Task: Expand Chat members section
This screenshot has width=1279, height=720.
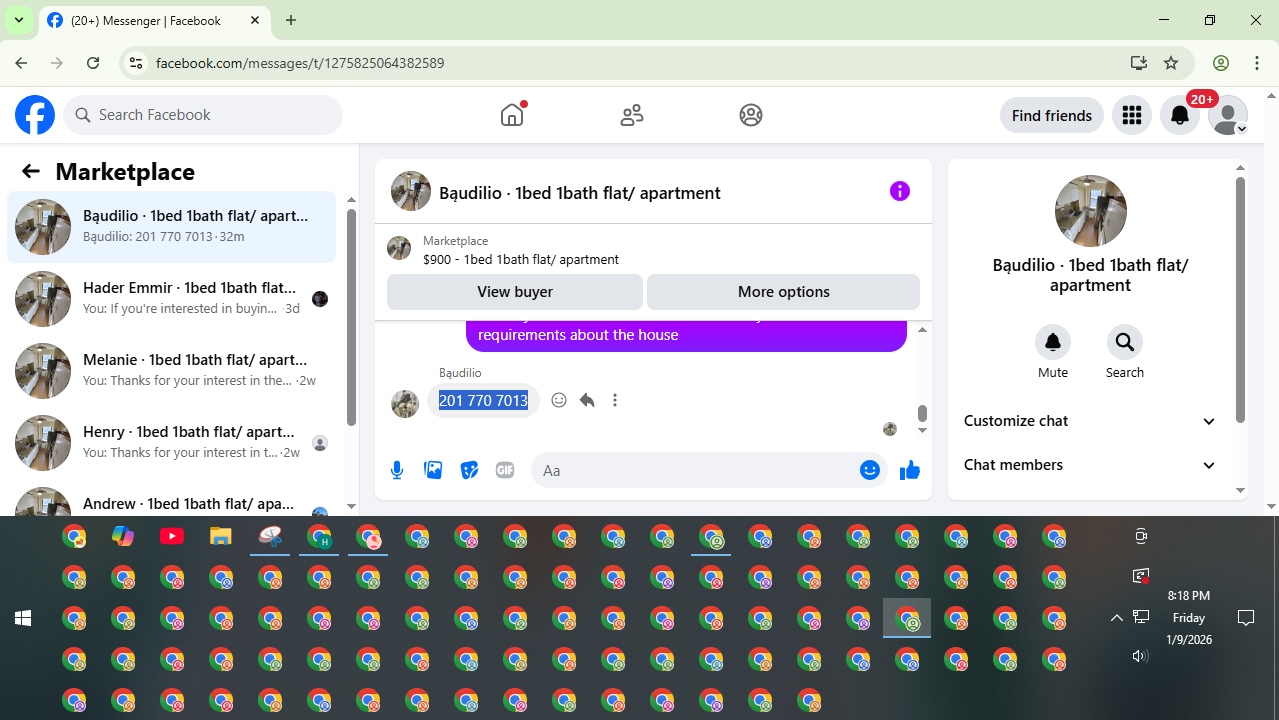Action: click(1090, 465)
